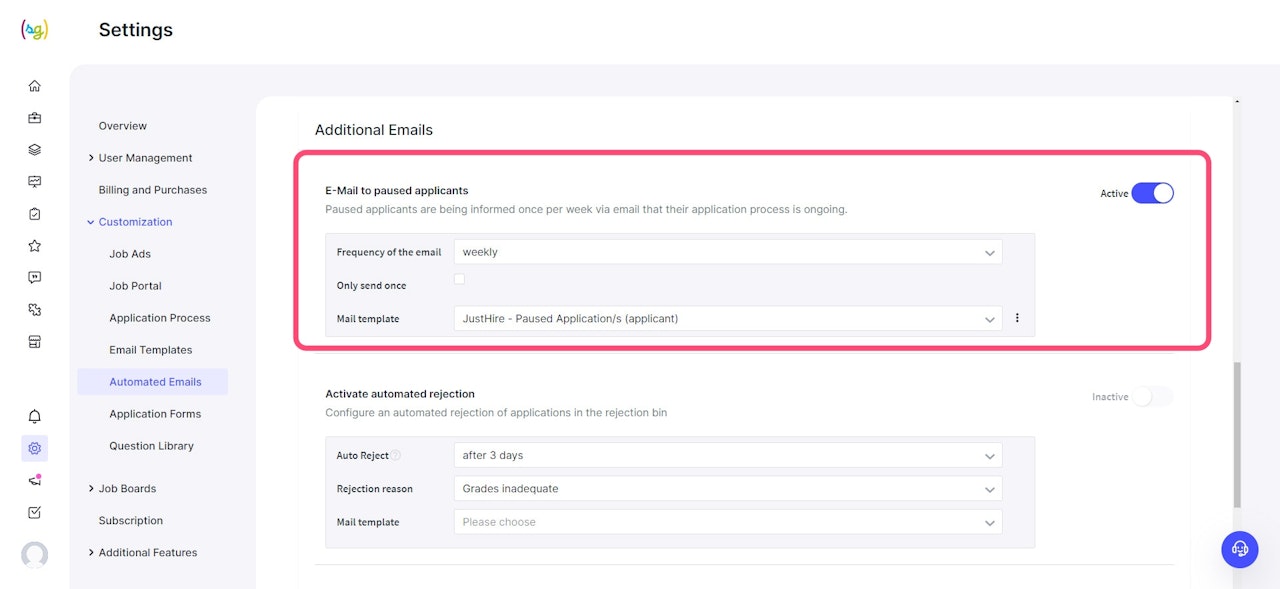Open Application Forms settings page
Viewport: 1280px width, 589px height.
tap(155, 414)
